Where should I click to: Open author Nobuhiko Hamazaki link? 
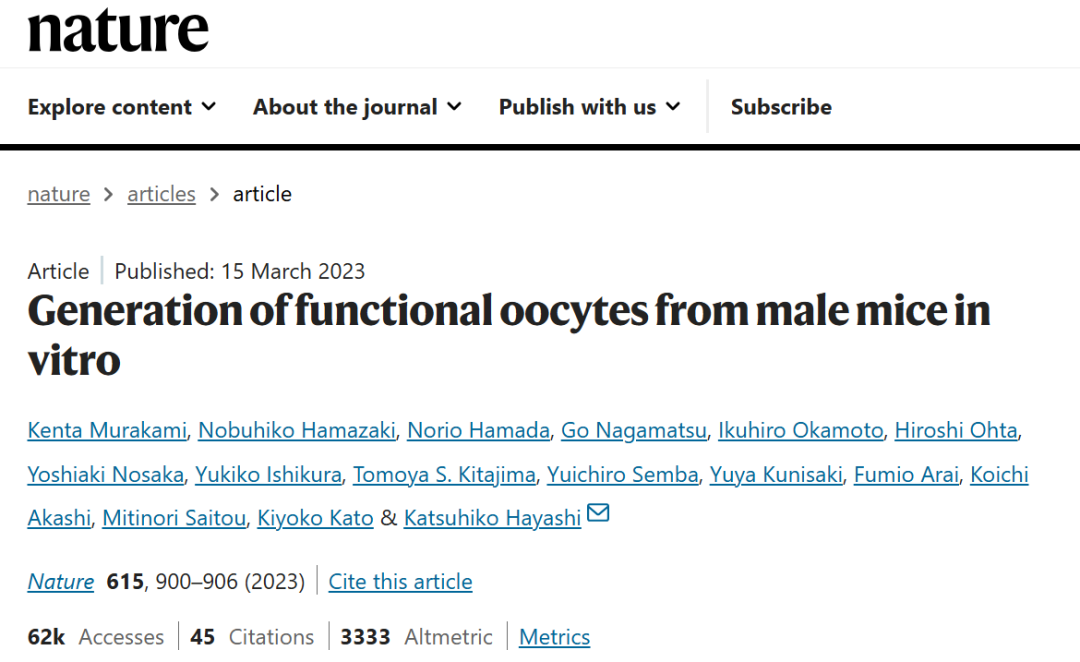pyautogui.click(x=297, y=430)
